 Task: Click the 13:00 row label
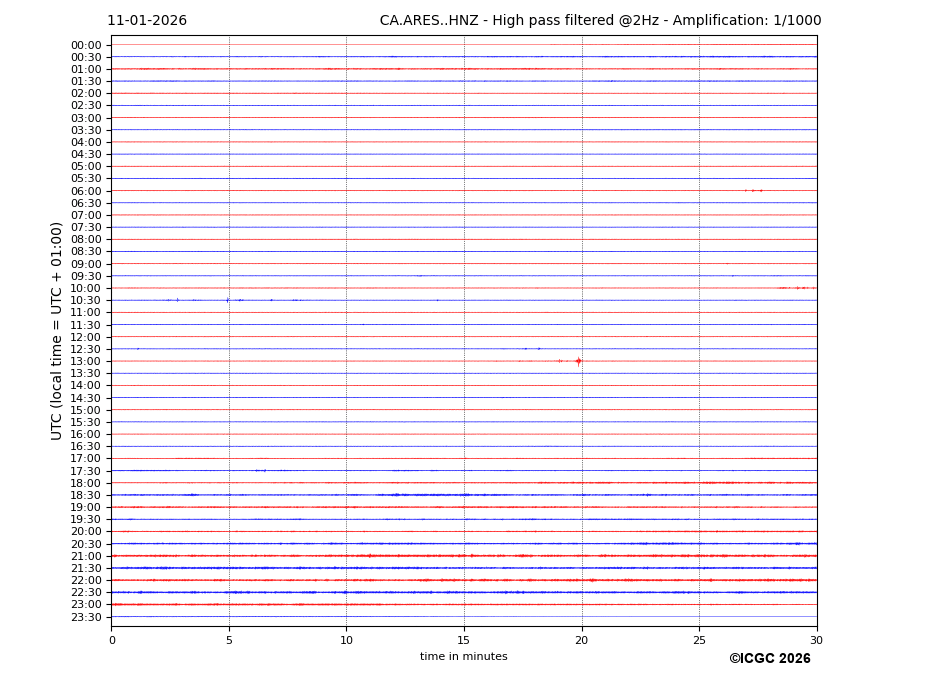(86, 361)
